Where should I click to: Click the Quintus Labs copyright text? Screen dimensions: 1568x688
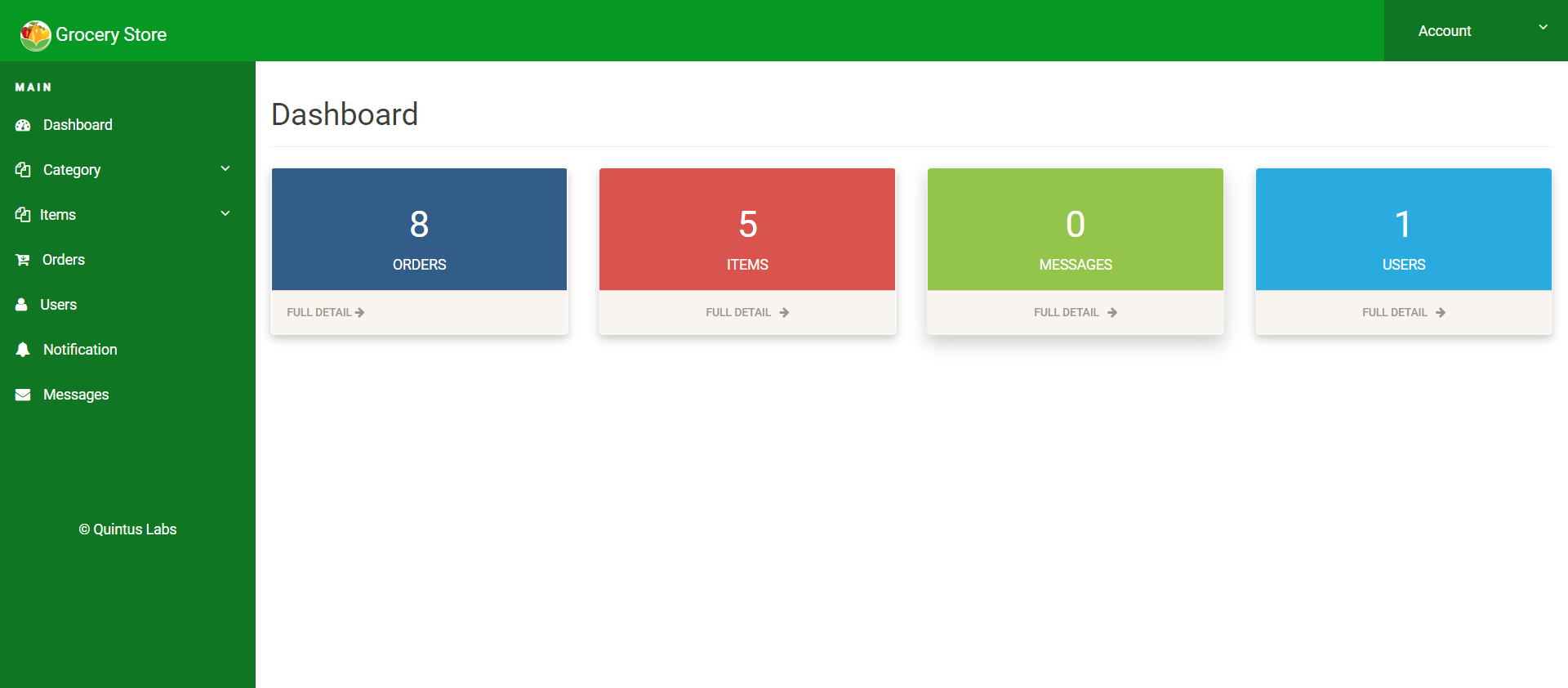[x=127, y=529]
